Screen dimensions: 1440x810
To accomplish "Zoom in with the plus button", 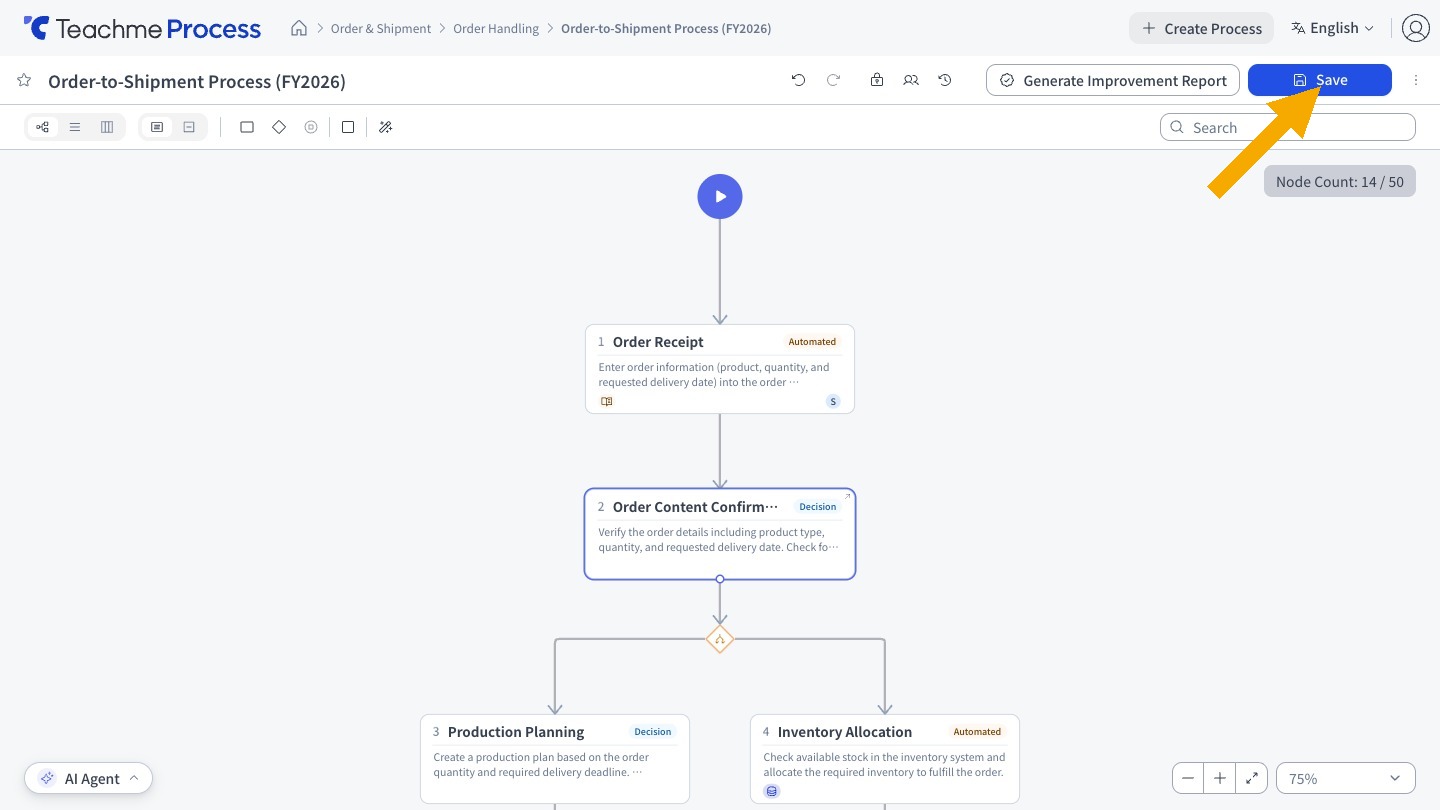I will click(1220, 778).
